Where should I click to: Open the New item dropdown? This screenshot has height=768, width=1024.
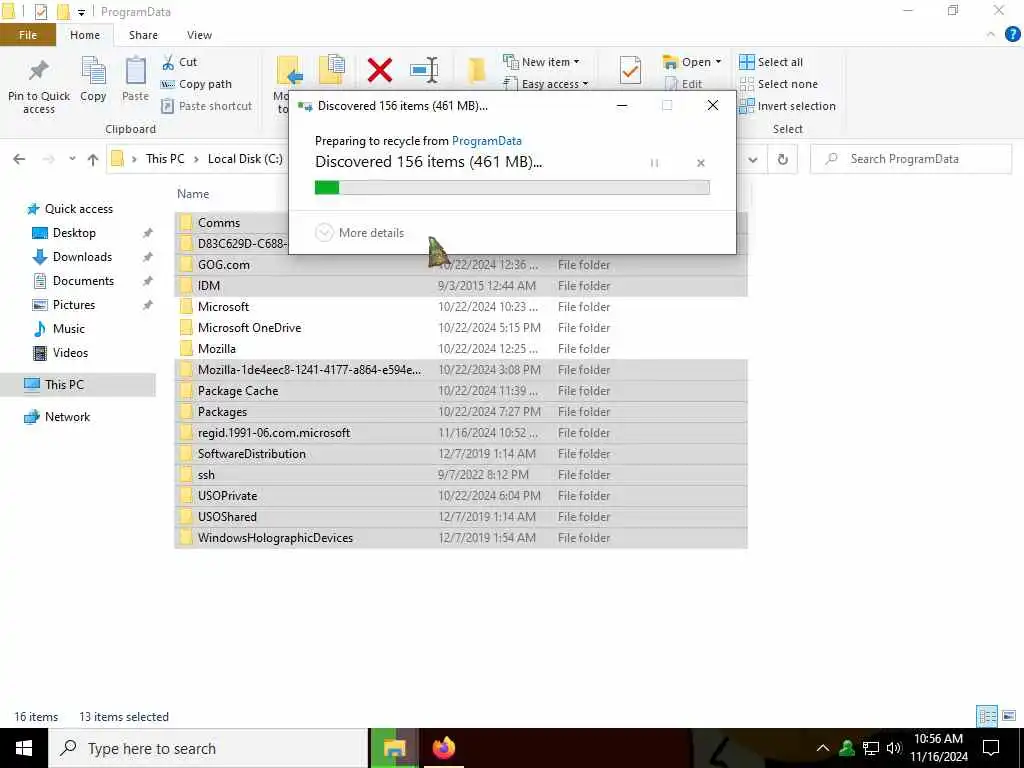[541, 62]
